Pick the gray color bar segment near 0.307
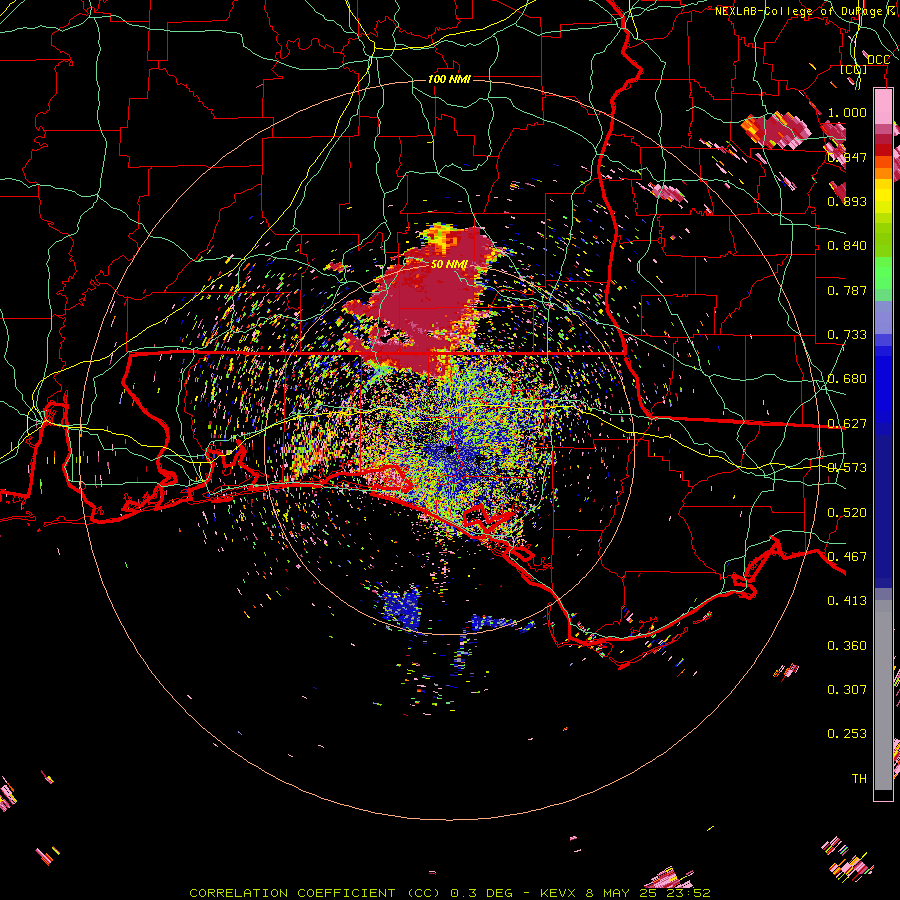This screenshot has width=900, height=900. 883,697
